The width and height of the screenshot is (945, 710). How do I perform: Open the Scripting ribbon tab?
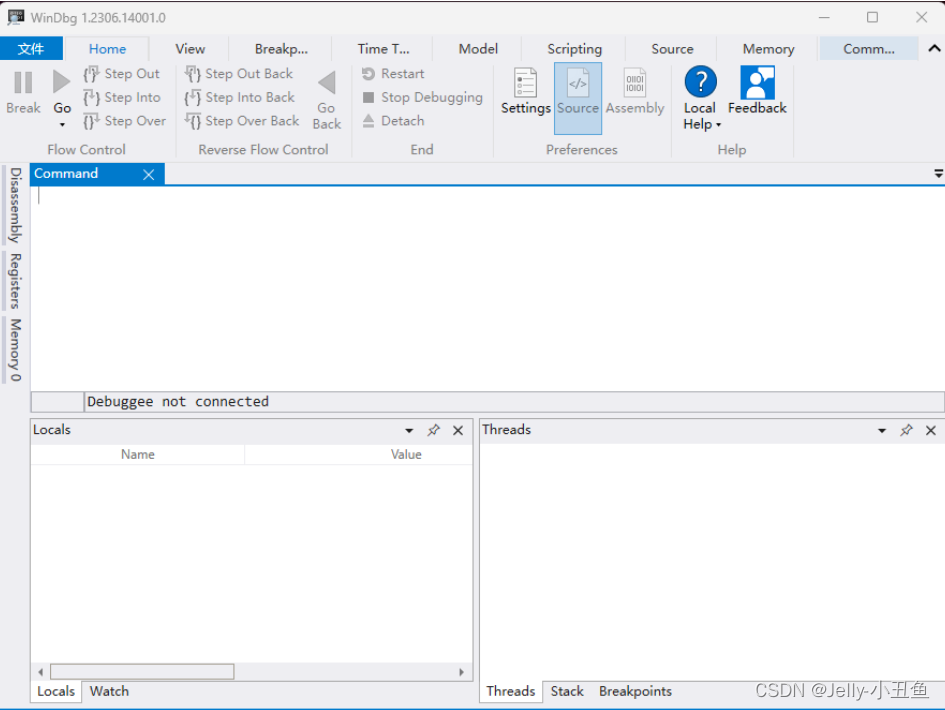(x=574, y=49)
